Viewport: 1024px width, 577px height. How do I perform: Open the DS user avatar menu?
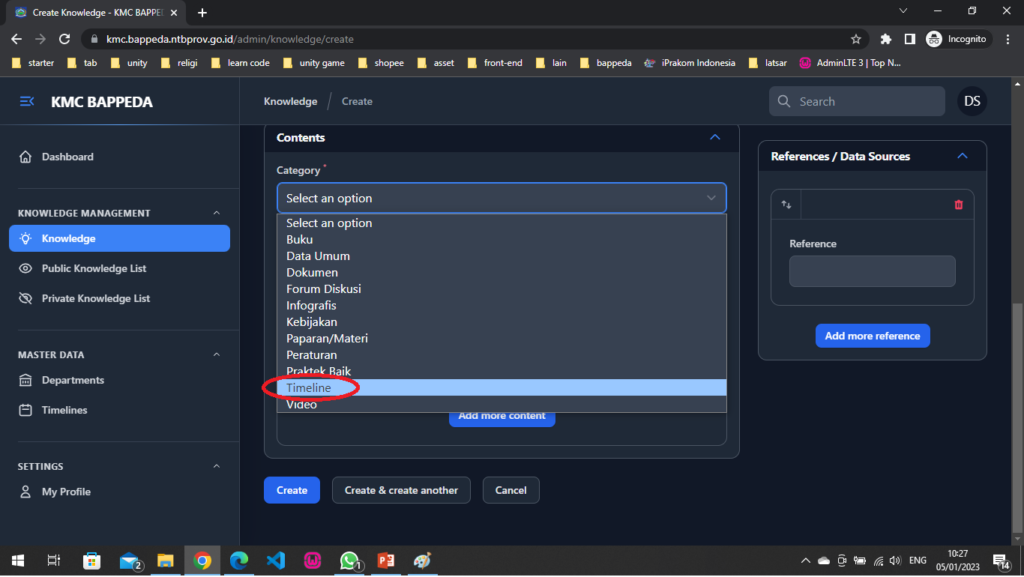(971, 101)
